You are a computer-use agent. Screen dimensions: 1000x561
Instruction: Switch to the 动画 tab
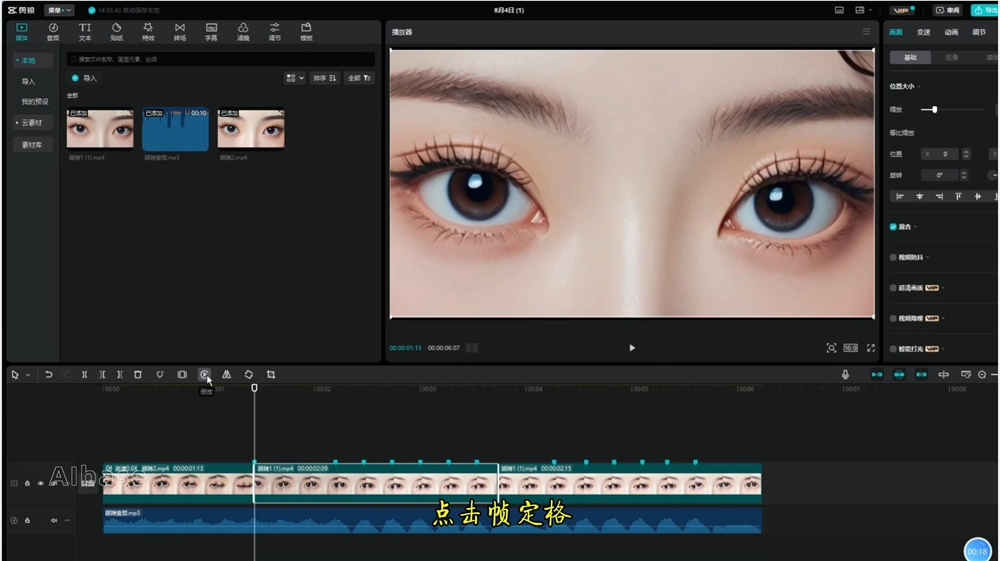click(951, 32)
